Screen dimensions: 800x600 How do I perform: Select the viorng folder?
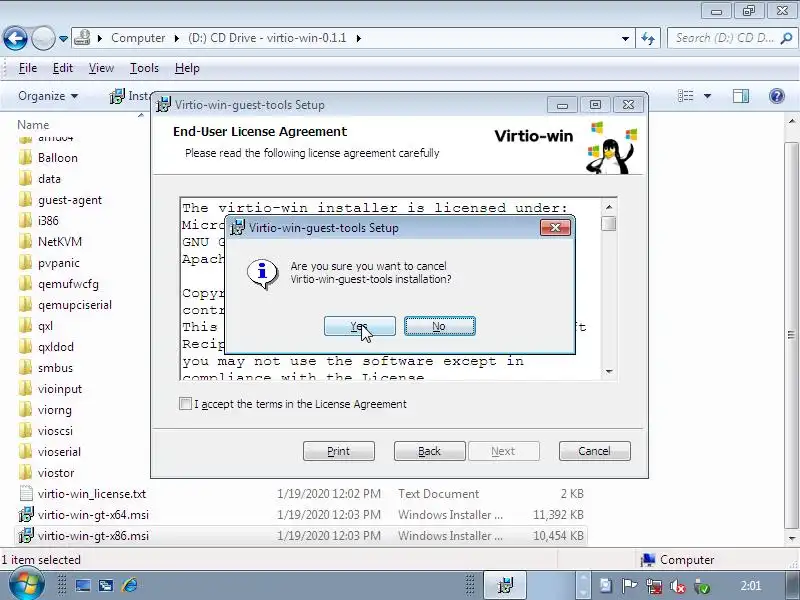click(55, 410)
